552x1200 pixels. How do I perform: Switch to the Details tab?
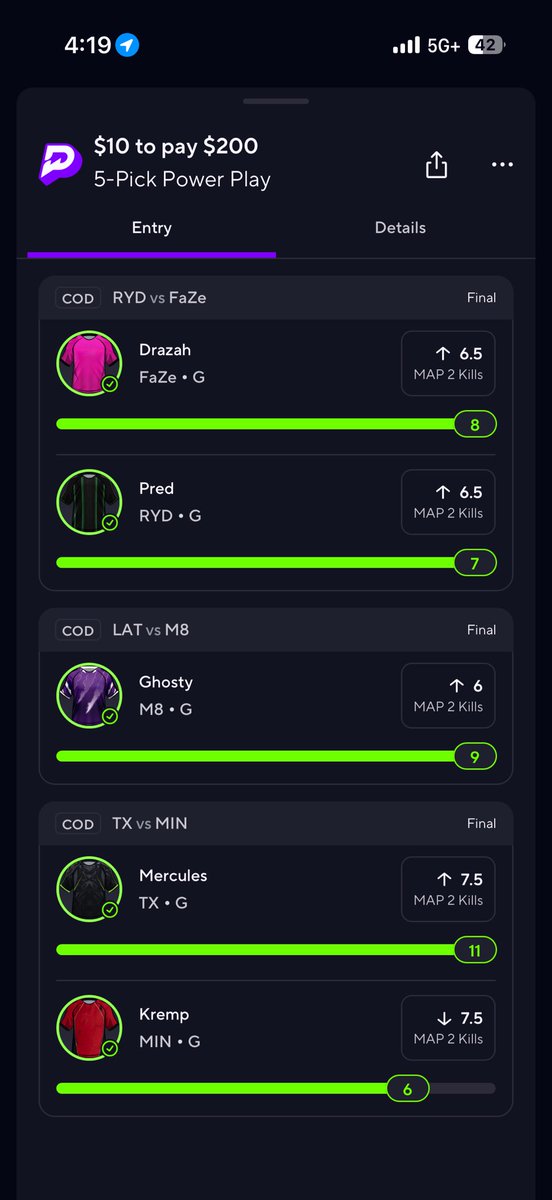coord(400,228)
